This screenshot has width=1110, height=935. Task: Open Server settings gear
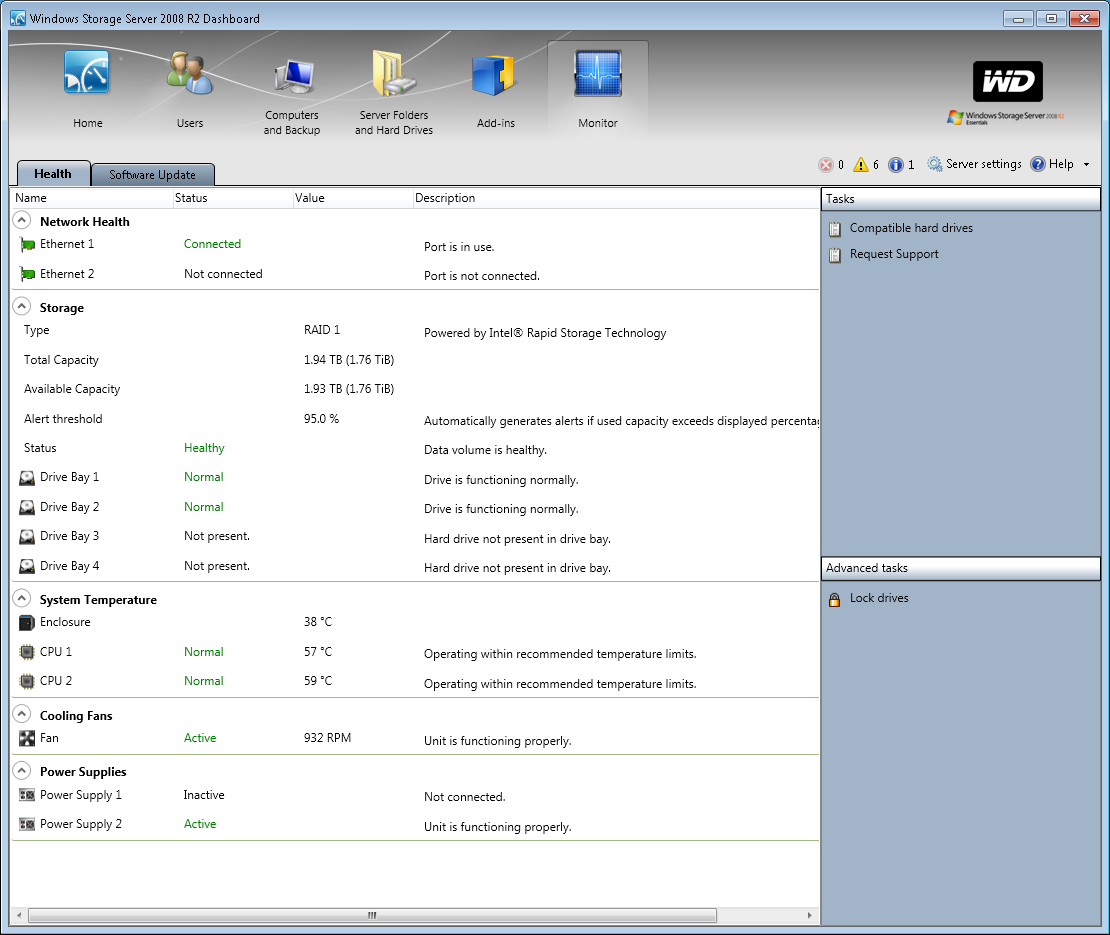pyautogui.click(x=934, y=164)
